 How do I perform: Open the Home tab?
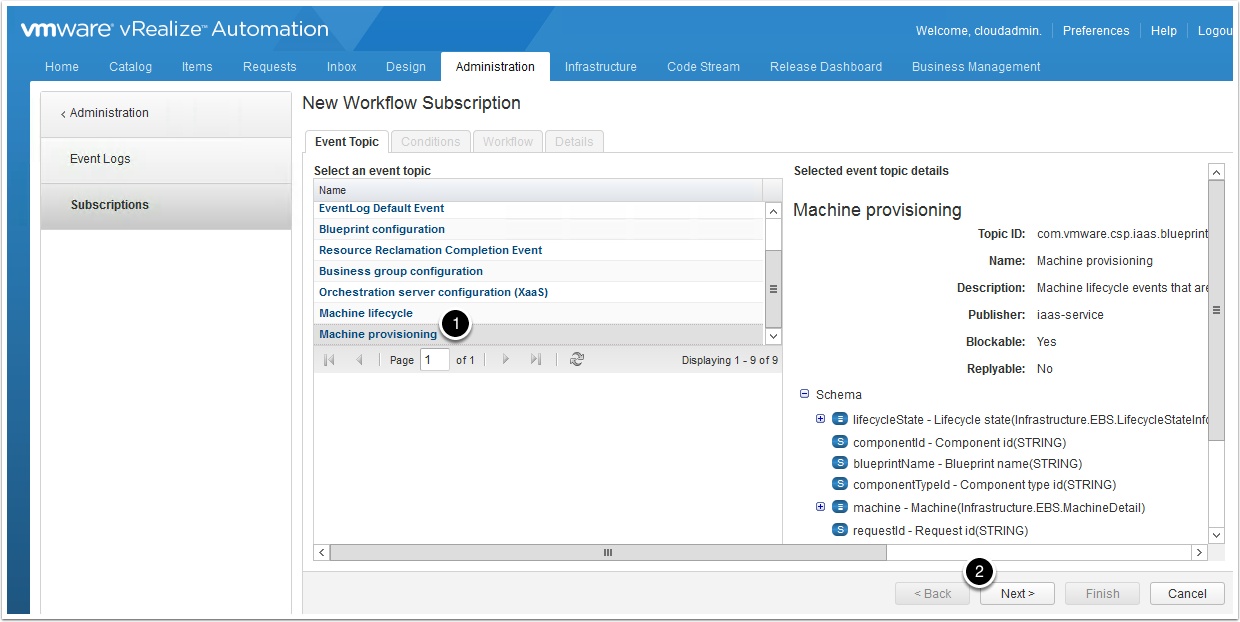point(62,67)
